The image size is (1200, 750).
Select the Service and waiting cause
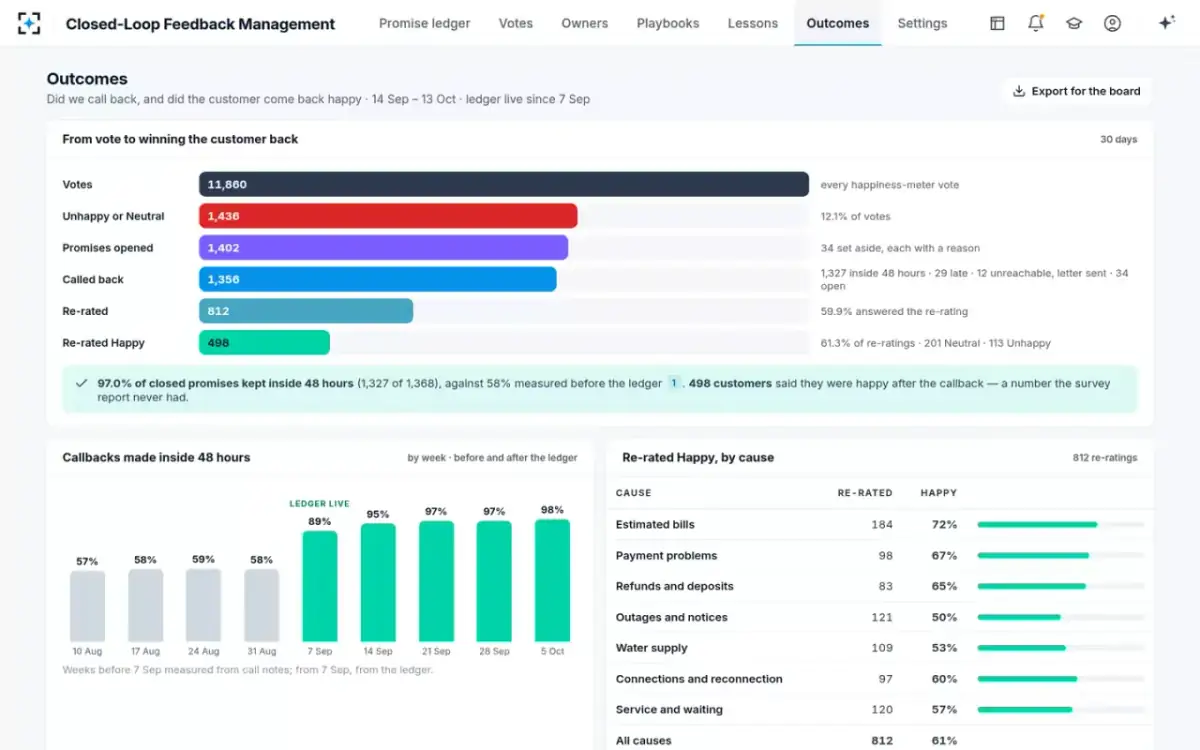(x=669, y=710)
